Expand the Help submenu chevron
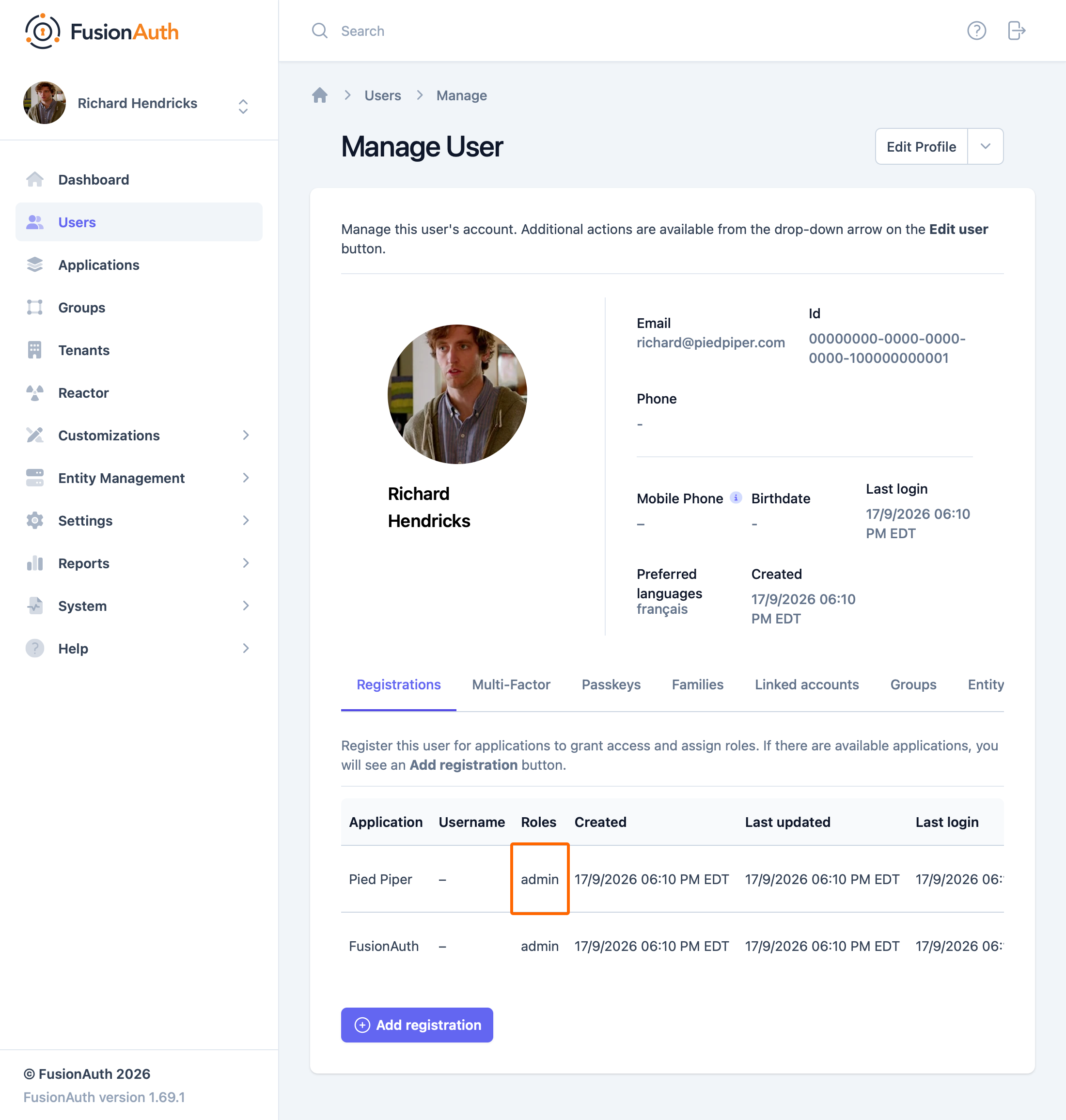Viewport: 1066px width, 1120px height. (x=246, y=648)
